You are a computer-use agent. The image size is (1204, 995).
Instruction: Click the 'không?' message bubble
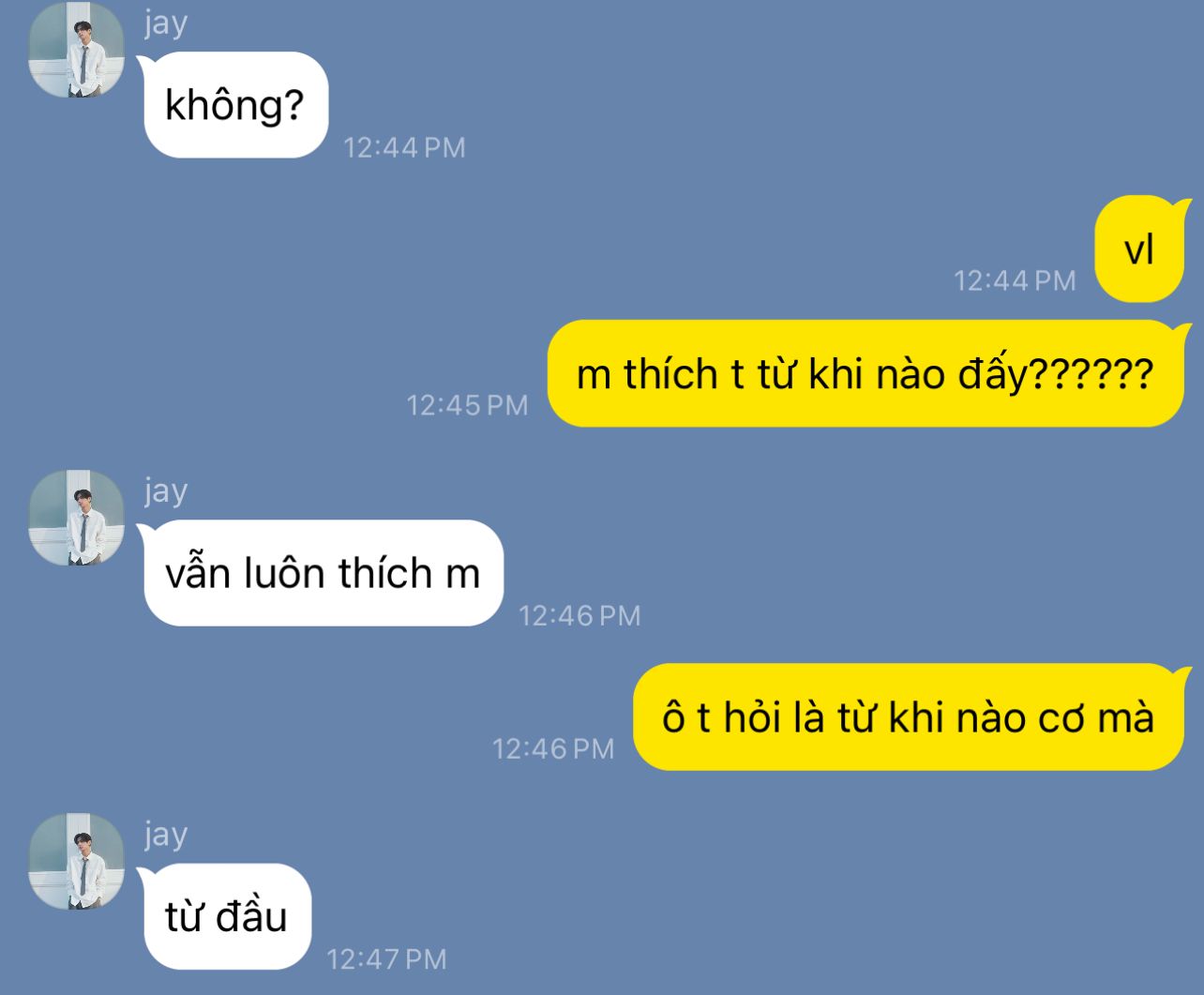click(234, 105)
